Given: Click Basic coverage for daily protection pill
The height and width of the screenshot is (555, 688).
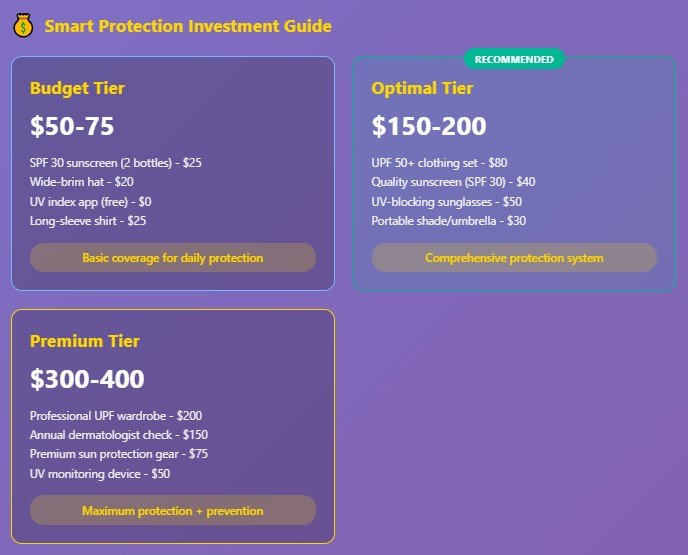Looking at the screenshot, I should click(173, 258).
